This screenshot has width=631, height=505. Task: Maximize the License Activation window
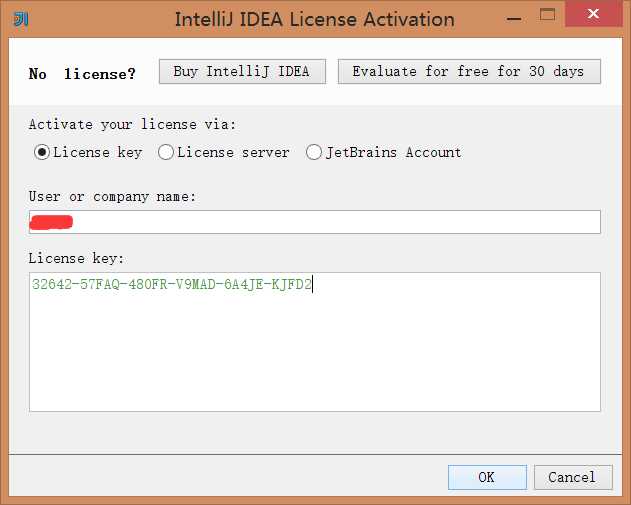coord(547,15)
